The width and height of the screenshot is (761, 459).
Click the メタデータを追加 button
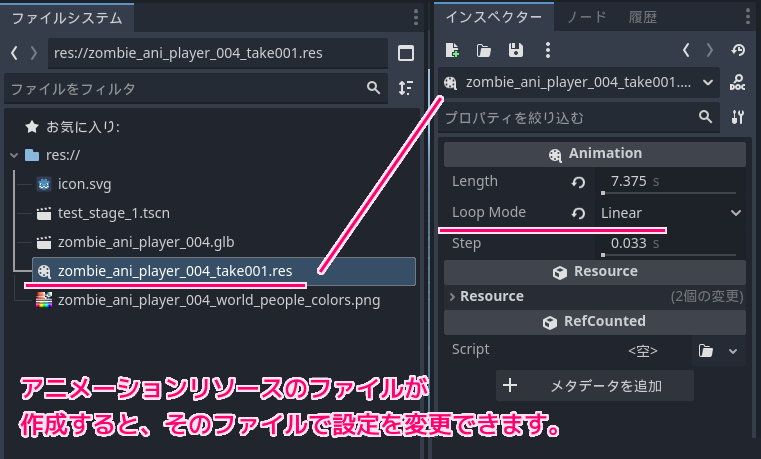[x=595, y=386]
